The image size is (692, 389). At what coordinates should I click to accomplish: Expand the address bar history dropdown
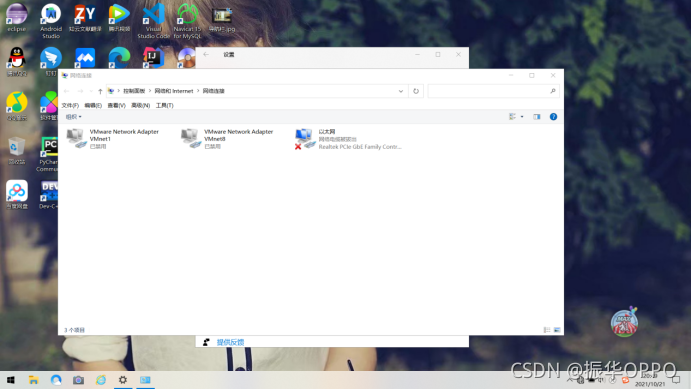(x=401, y=91)
